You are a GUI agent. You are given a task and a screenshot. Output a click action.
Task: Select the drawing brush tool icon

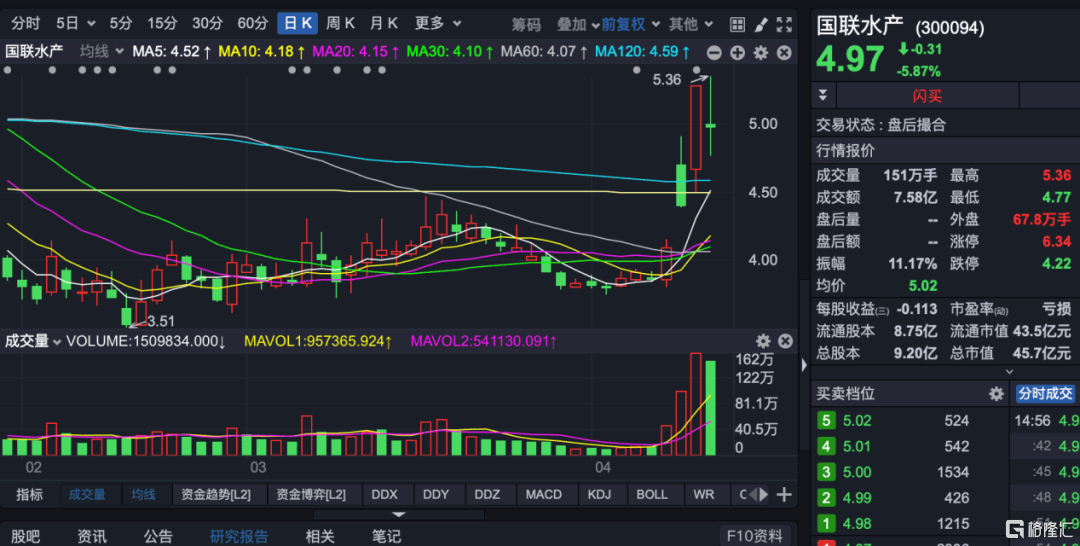coord(760,25)
